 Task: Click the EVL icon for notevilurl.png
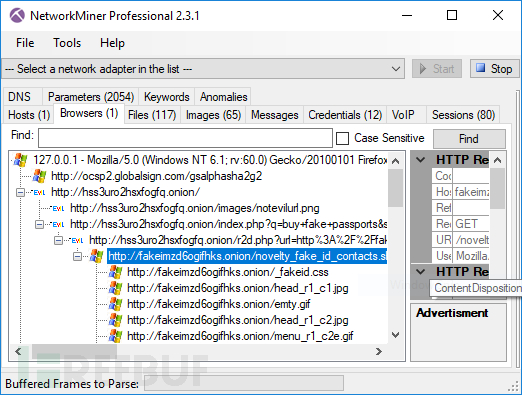(x=58, y=208)
